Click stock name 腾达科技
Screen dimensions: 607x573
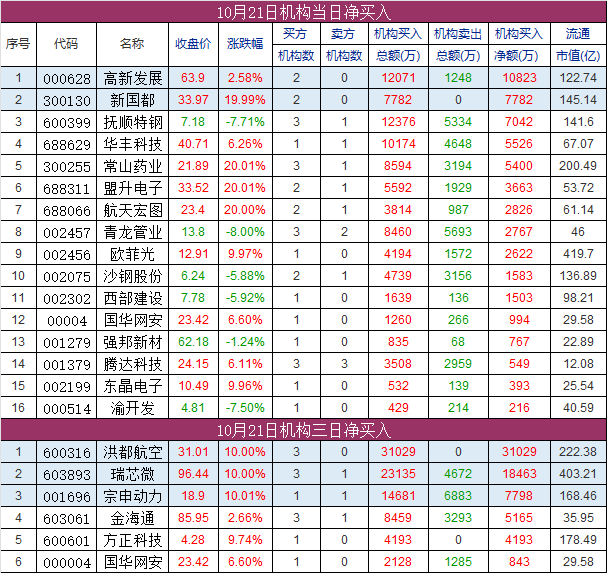(x=132, y=365)
